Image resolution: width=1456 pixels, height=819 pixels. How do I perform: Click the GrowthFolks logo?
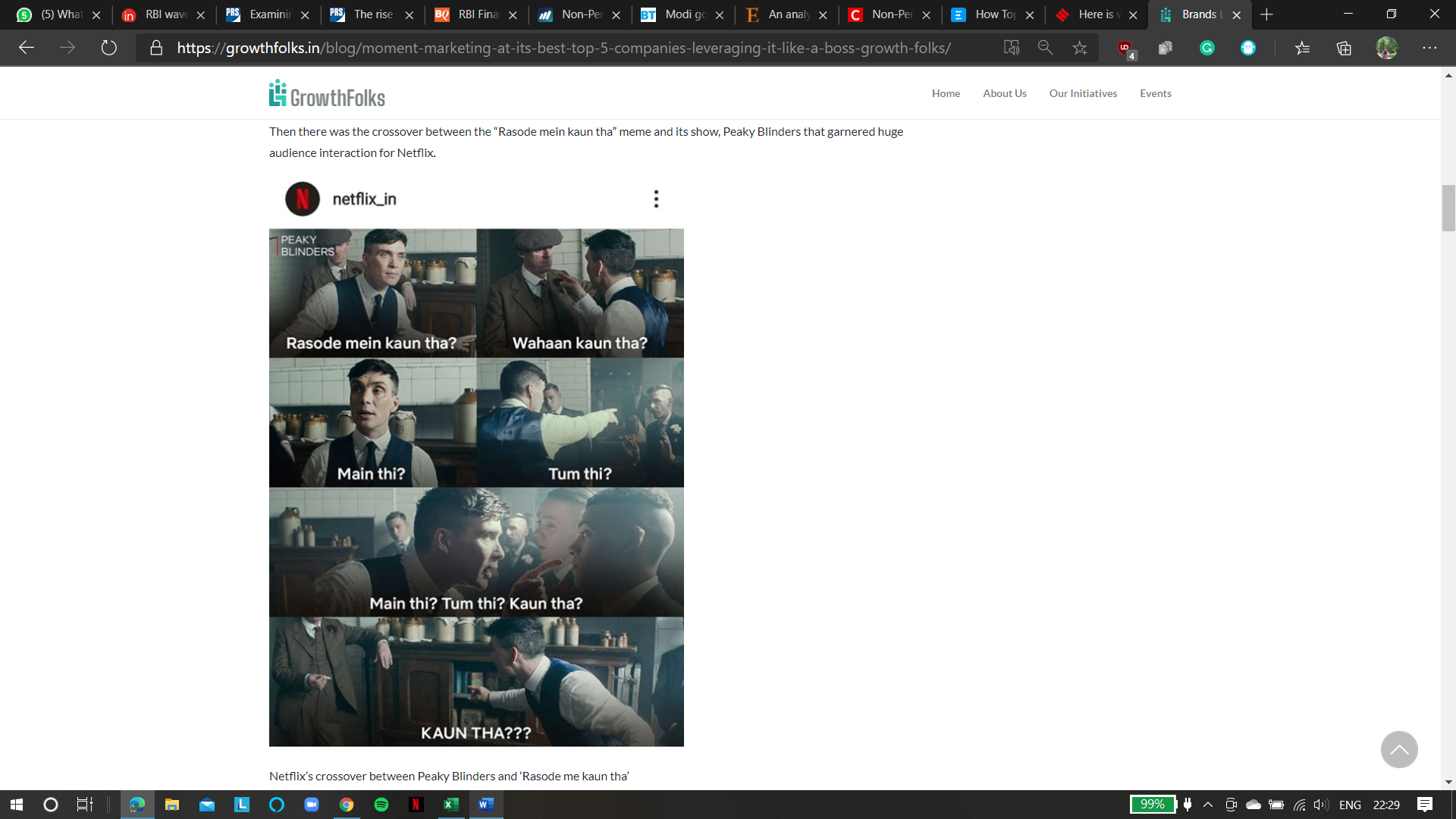coord(327,94)
